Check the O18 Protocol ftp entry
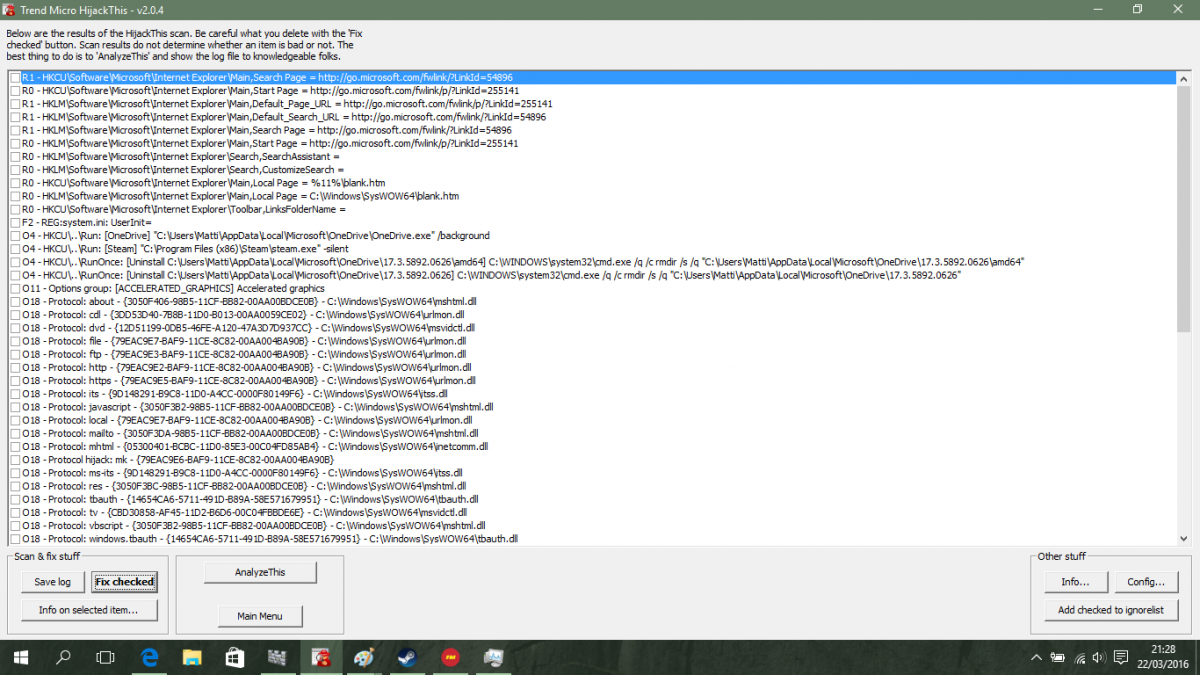Screen dimensions: 1200x675 [14, 354]
